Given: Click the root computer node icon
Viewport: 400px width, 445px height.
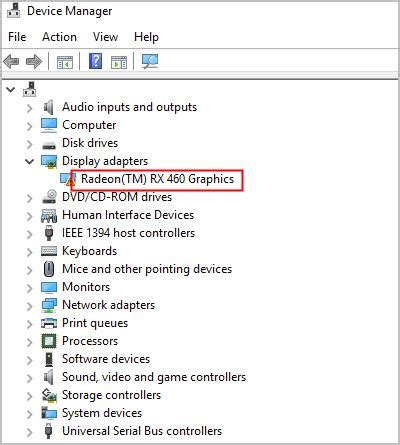Looking at the screenshot, I should click(x=29, y=89).
